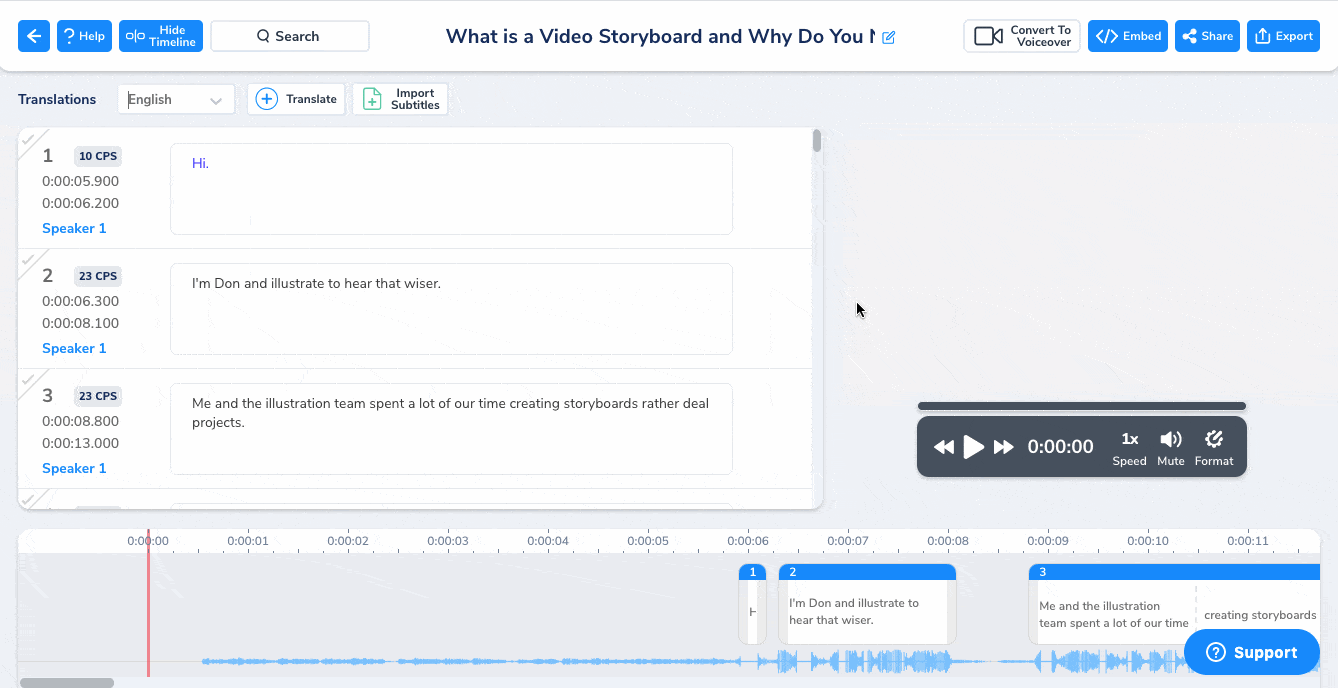Click the video progress bar
The height and width of the screenshot is (688, 1338).
coord(1082,406)
